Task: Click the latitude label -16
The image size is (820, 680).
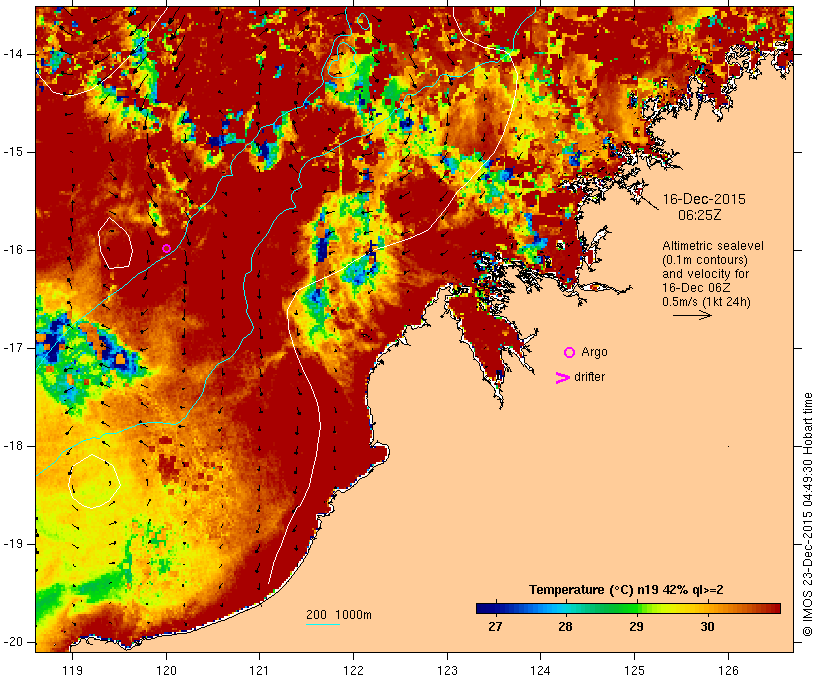Action: tap(12, 250)
